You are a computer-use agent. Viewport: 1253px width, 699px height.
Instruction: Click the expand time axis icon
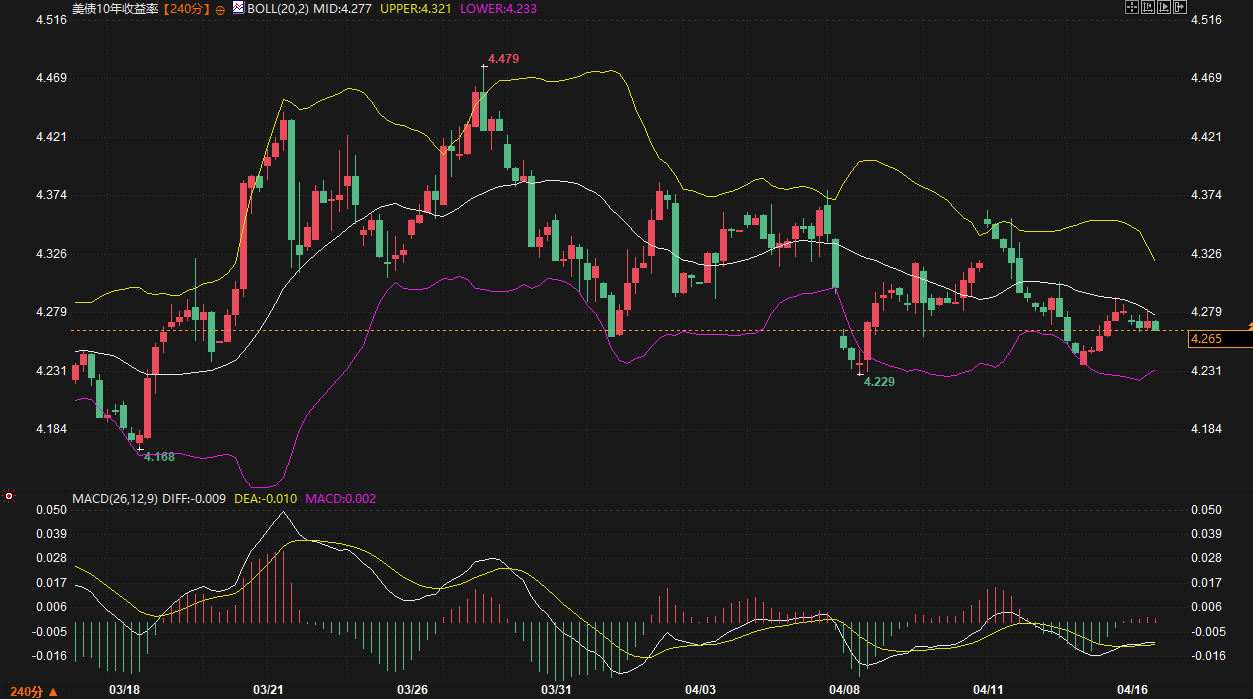1164,7
